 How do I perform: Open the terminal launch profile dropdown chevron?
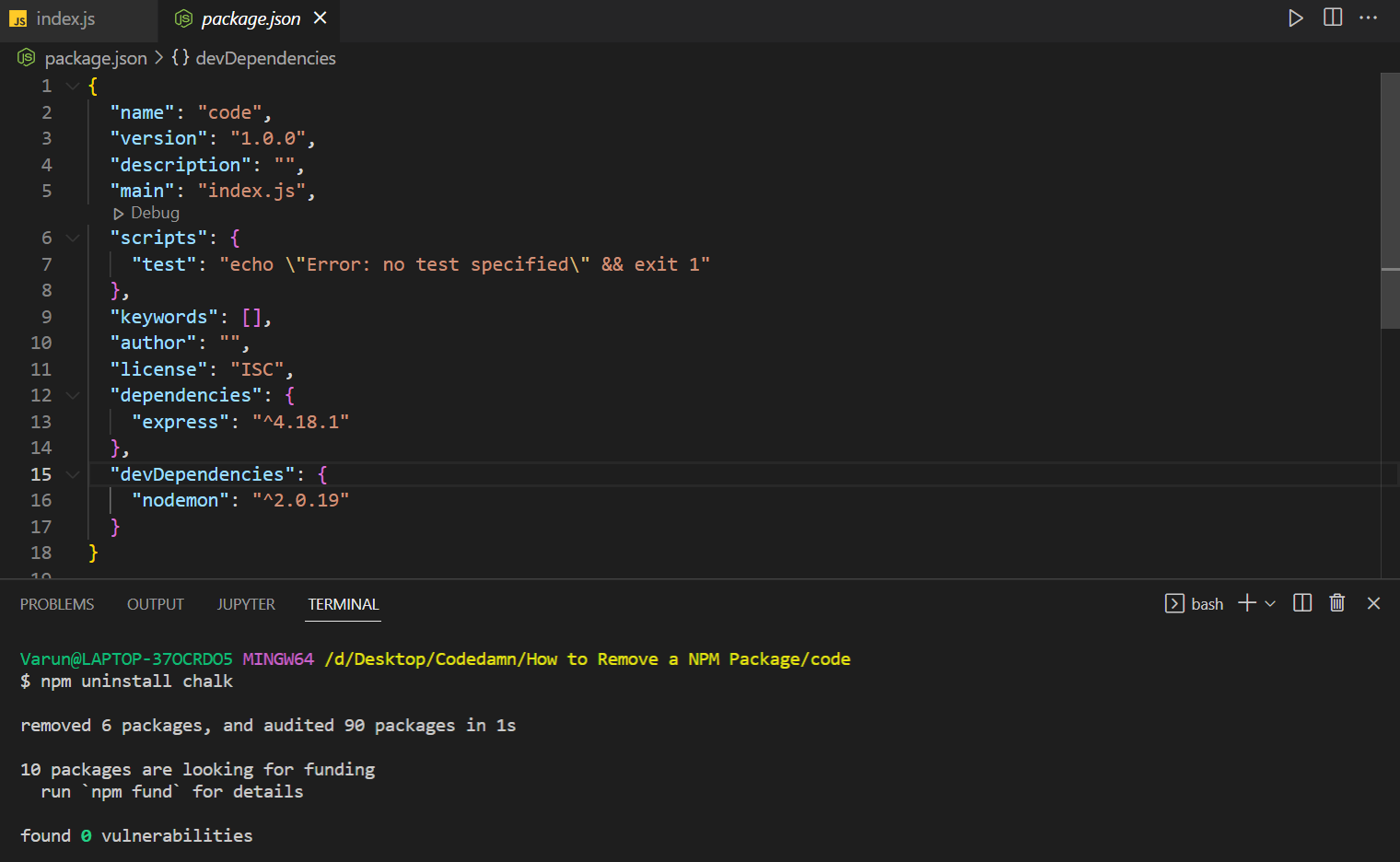1271,603
